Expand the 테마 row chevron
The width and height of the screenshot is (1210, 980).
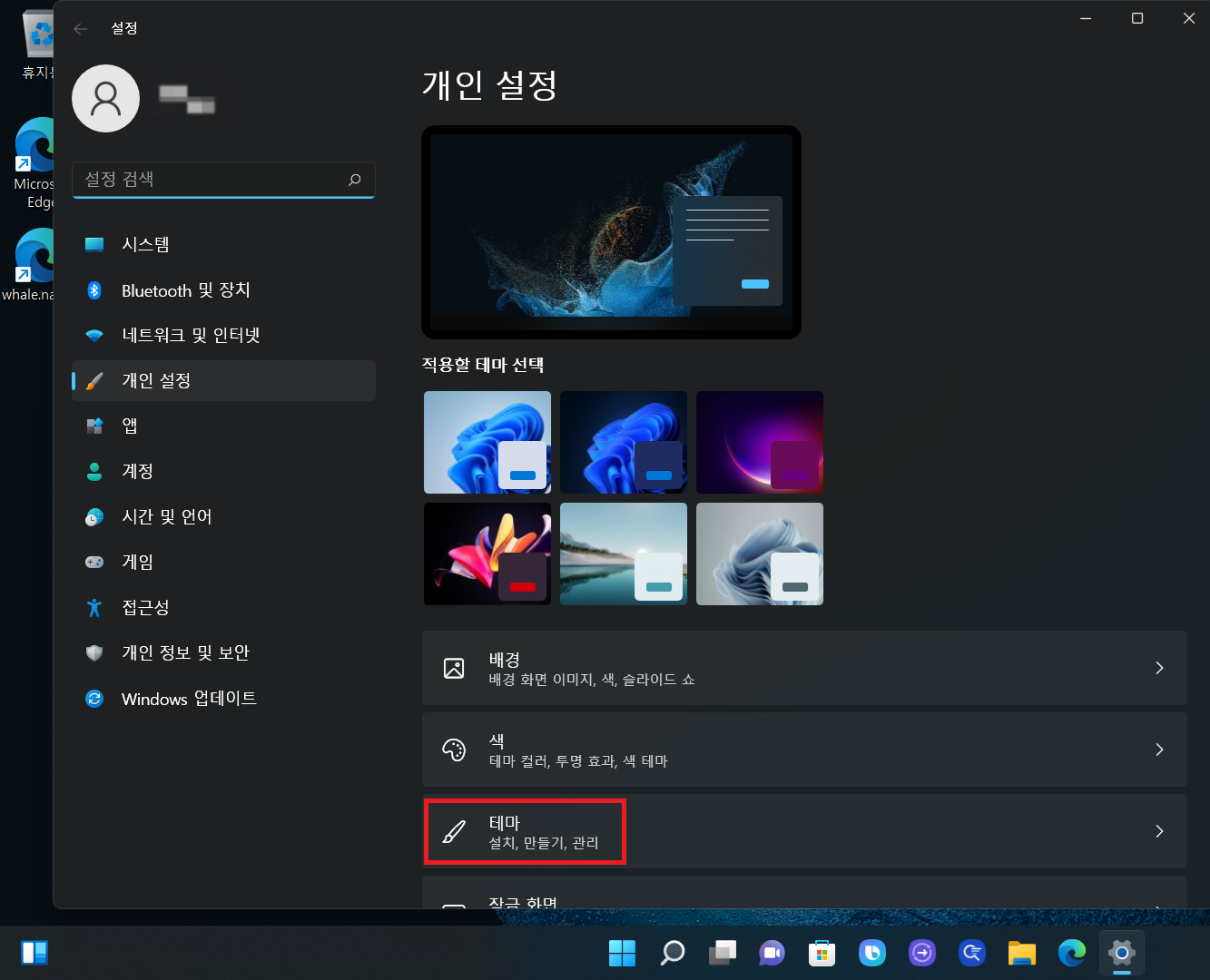coord(1159,831)
